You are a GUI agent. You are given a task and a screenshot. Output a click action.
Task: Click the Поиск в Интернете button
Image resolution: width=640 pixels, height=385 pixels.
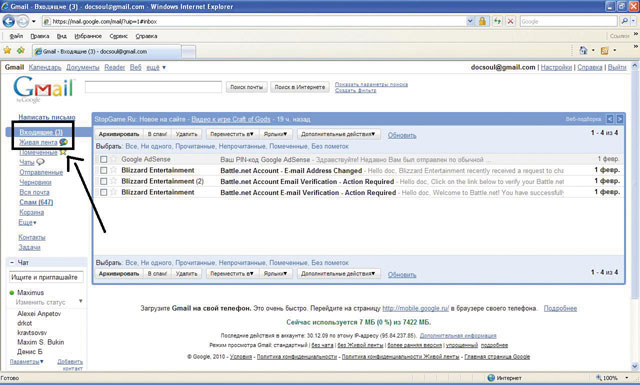click(x=300, y=87)
